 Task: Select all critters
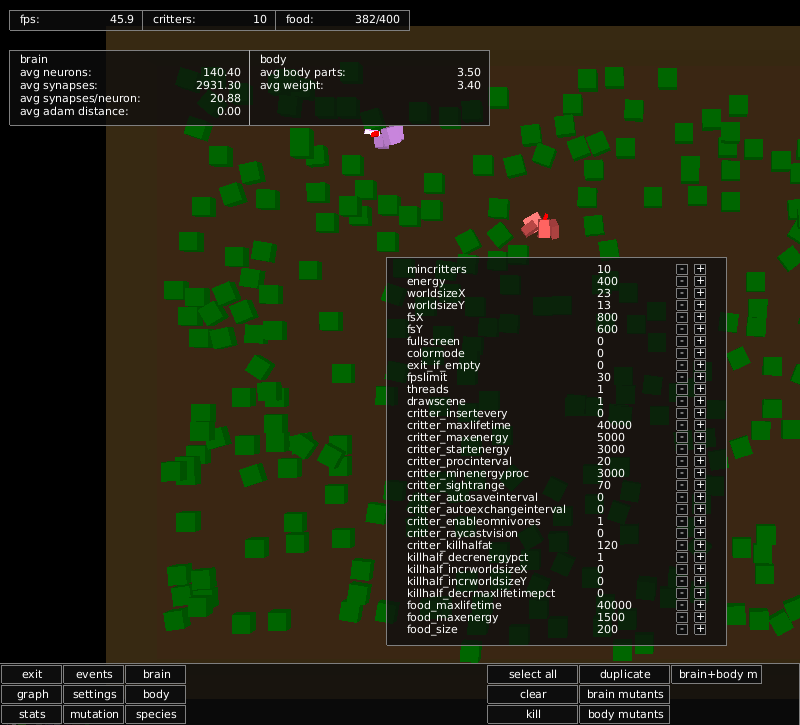click(533, 674)
